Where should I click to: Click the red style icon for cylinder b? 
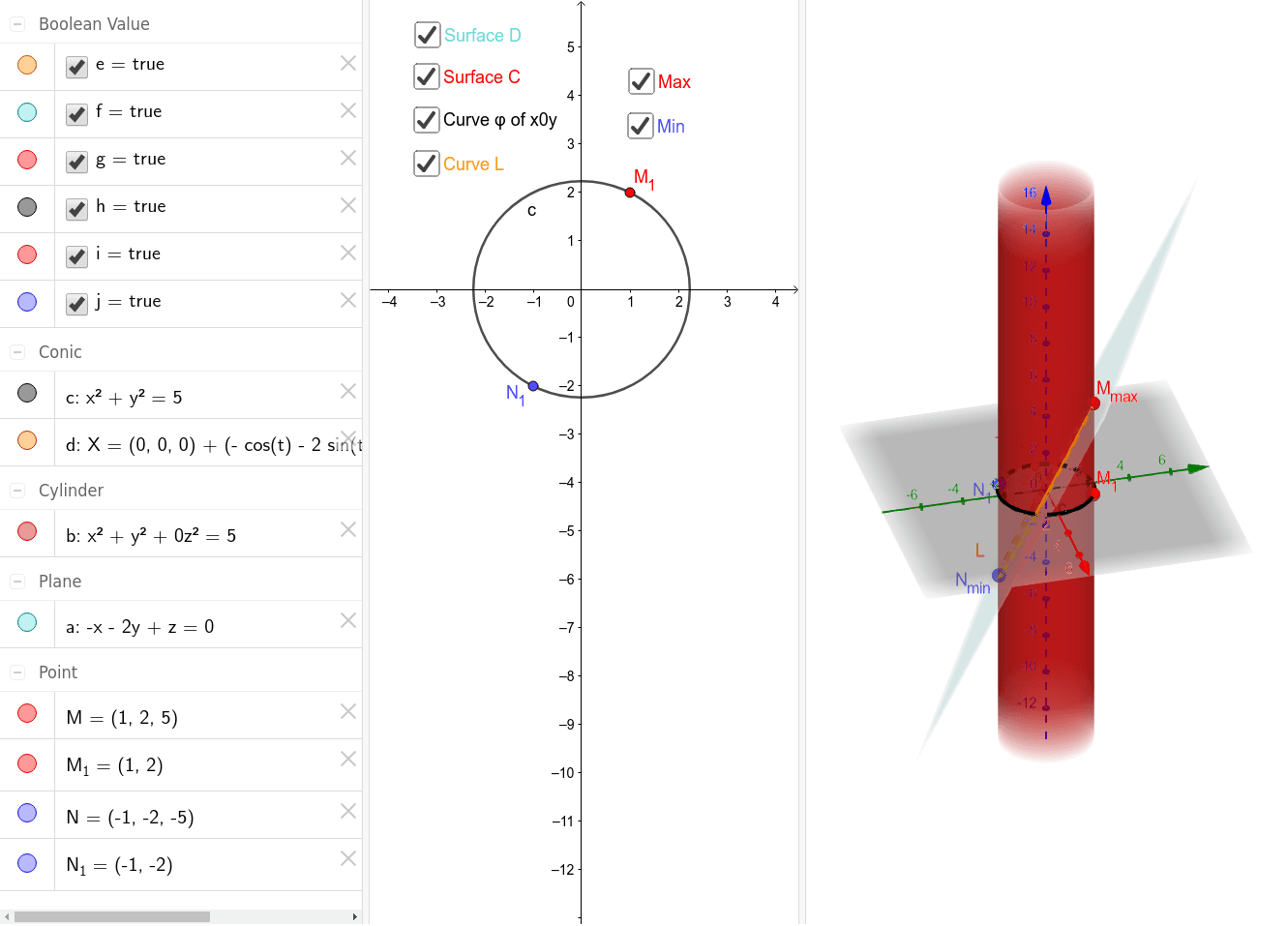point(26,528)
